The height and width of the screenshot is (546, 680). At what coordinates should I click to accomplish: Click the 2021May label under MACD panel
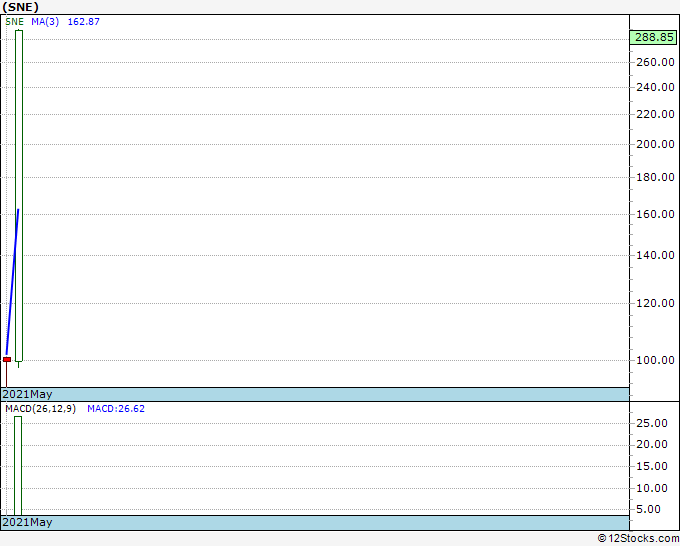pos(27,523)
